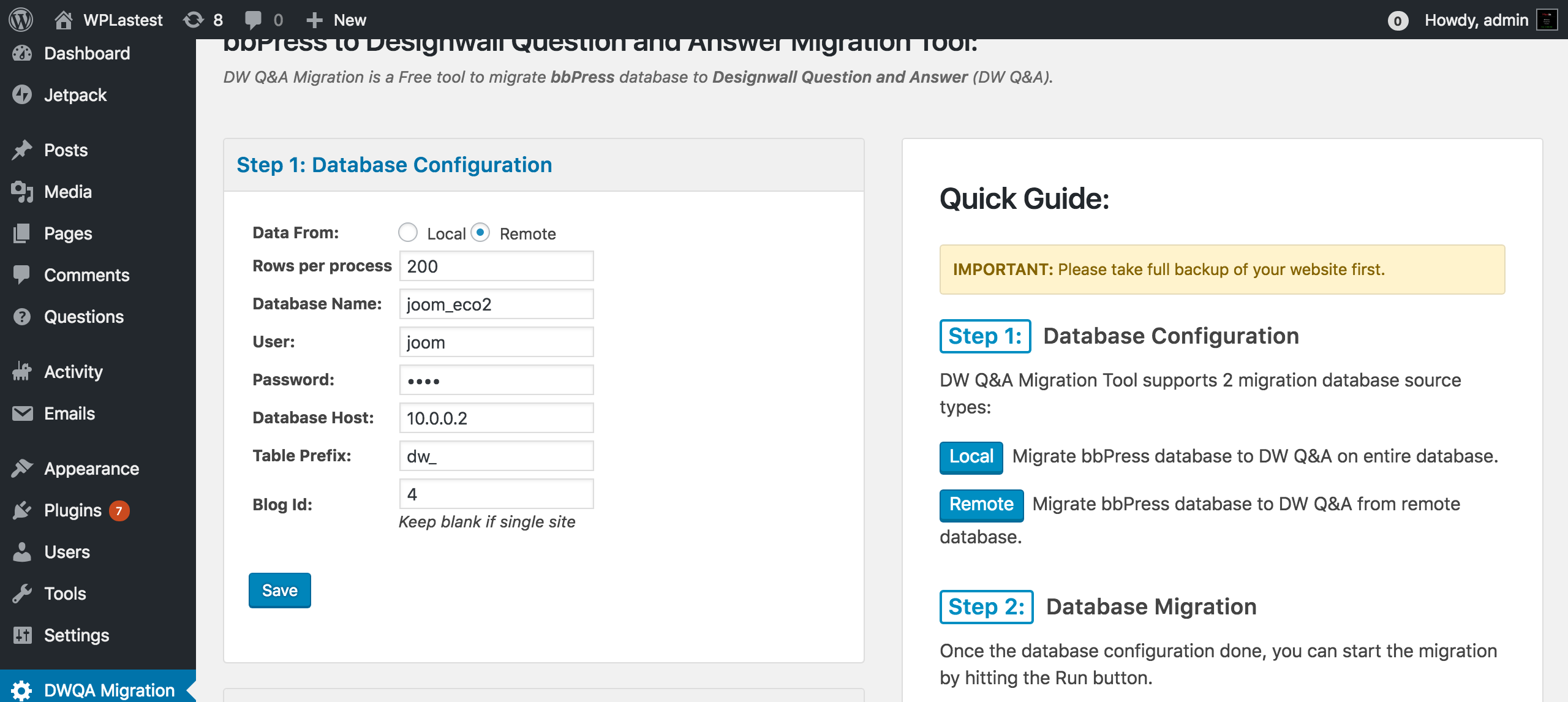Click the Jetpack sidebar icon

coord(22,95)
